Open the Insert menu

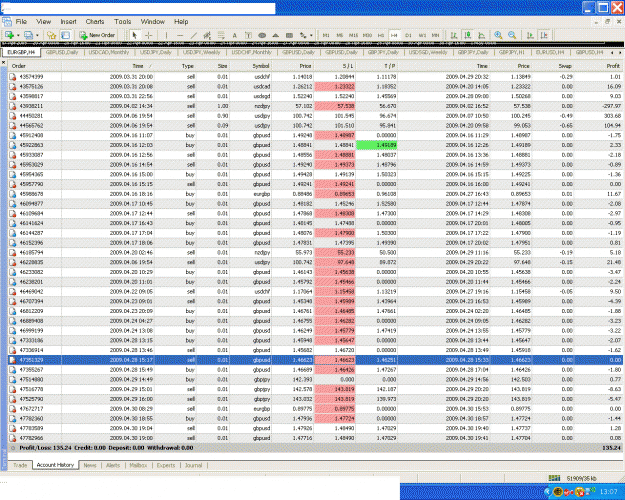pos(69,22)
